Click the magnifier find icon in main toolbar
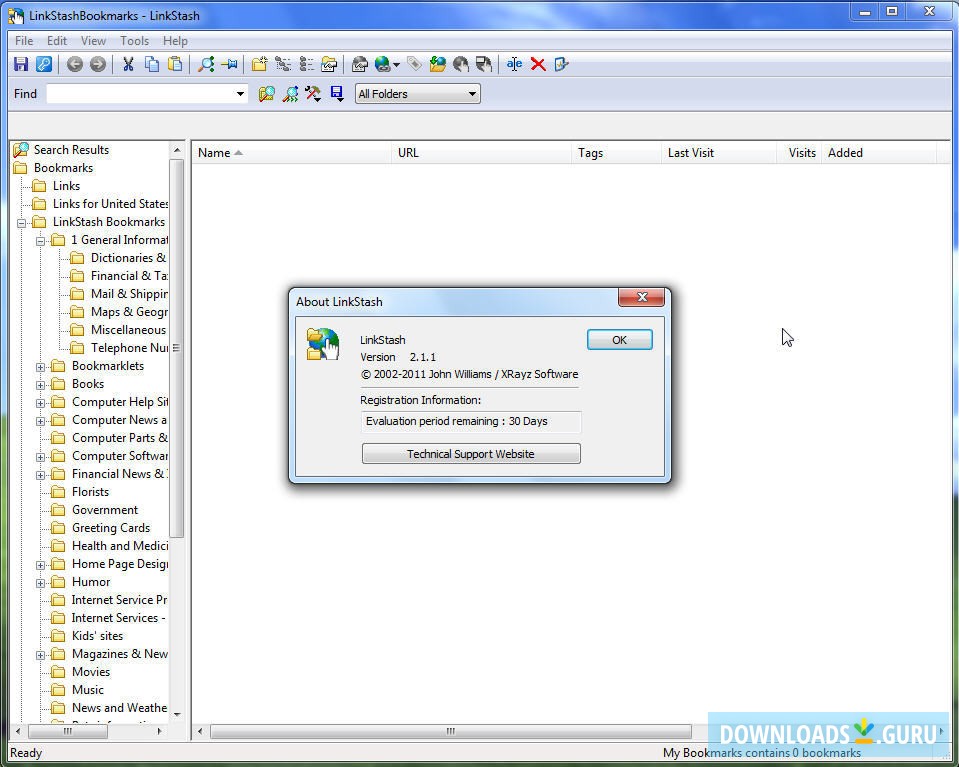Viewport: 959px width, 767px height. click(206, 64)
